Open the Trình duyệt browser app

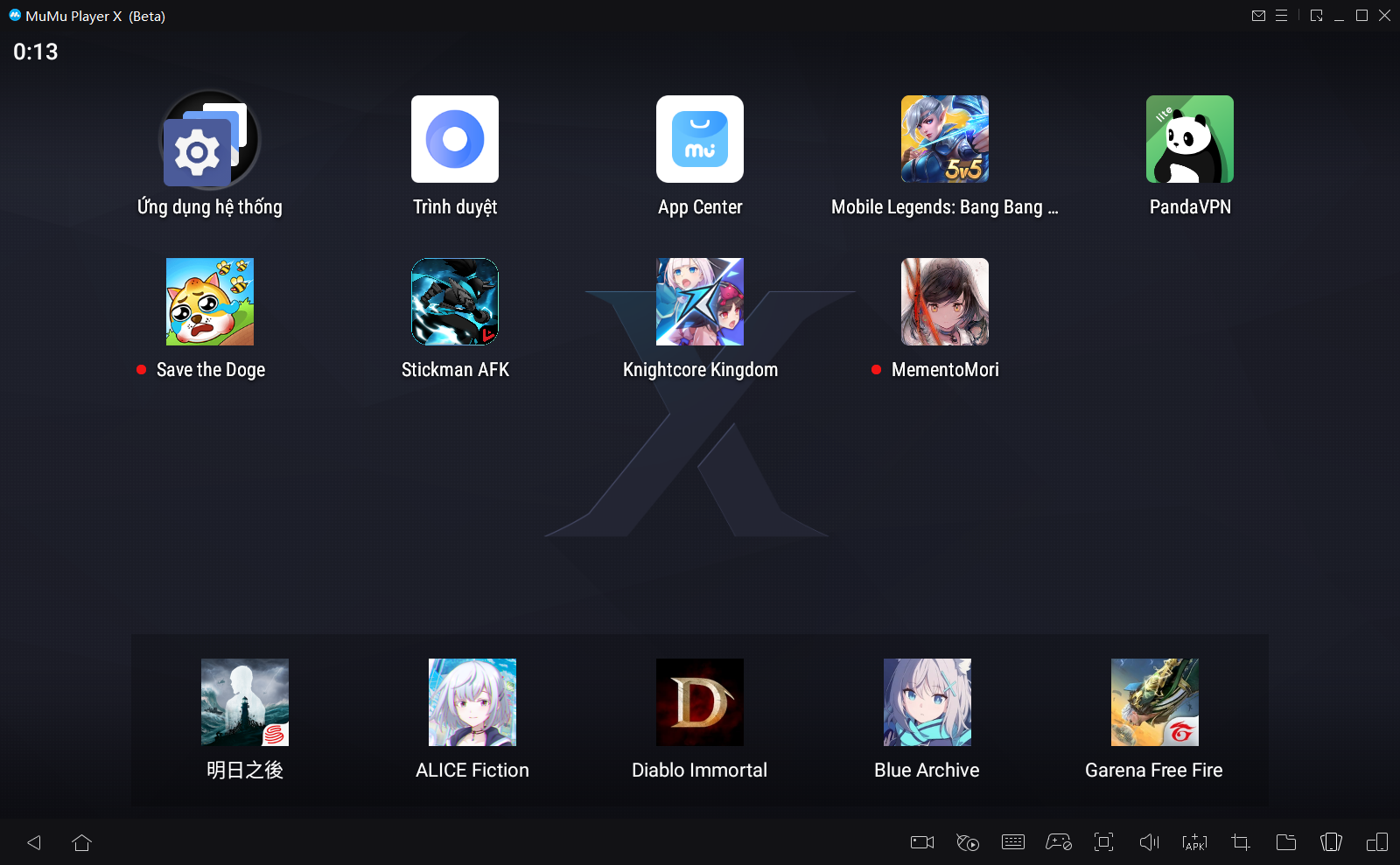[x=455, y=140]
